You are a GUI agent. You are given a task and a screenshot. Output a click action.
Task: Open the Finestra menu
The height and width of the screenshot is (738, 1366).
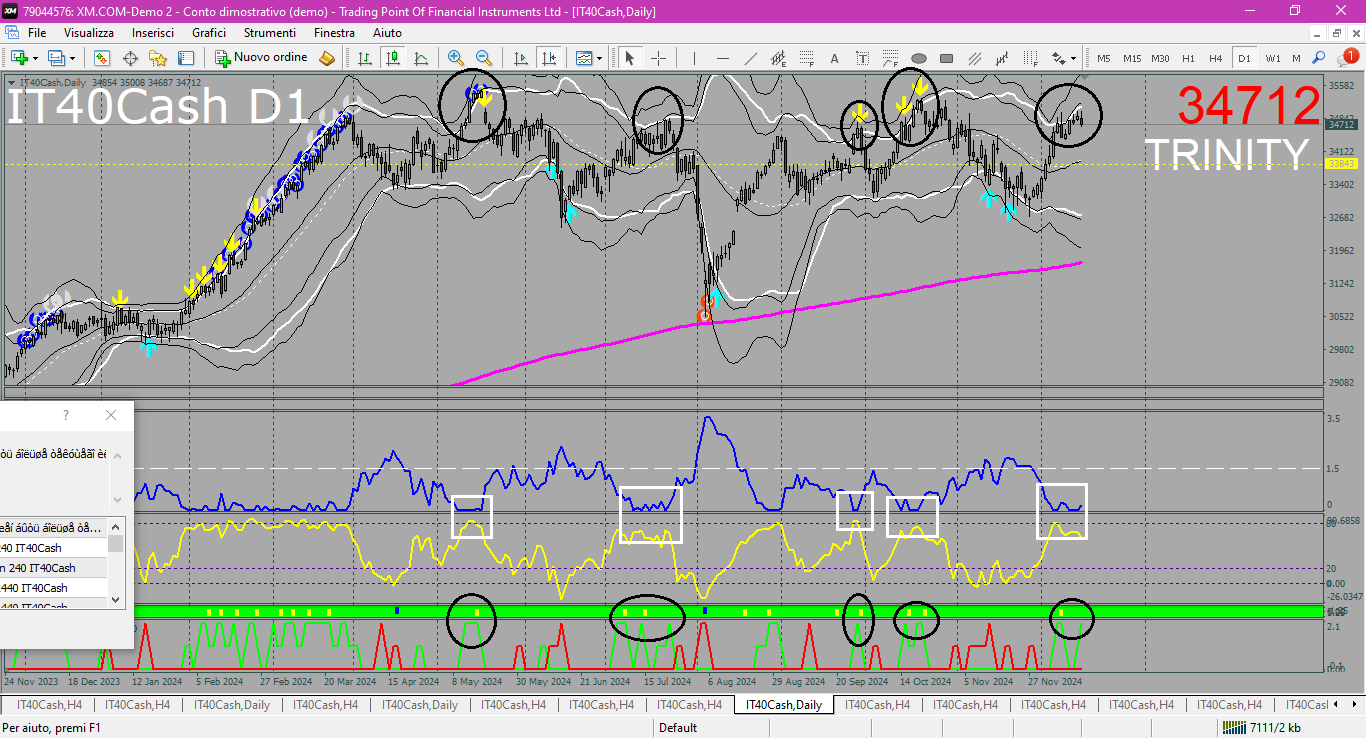coord(334,32)
